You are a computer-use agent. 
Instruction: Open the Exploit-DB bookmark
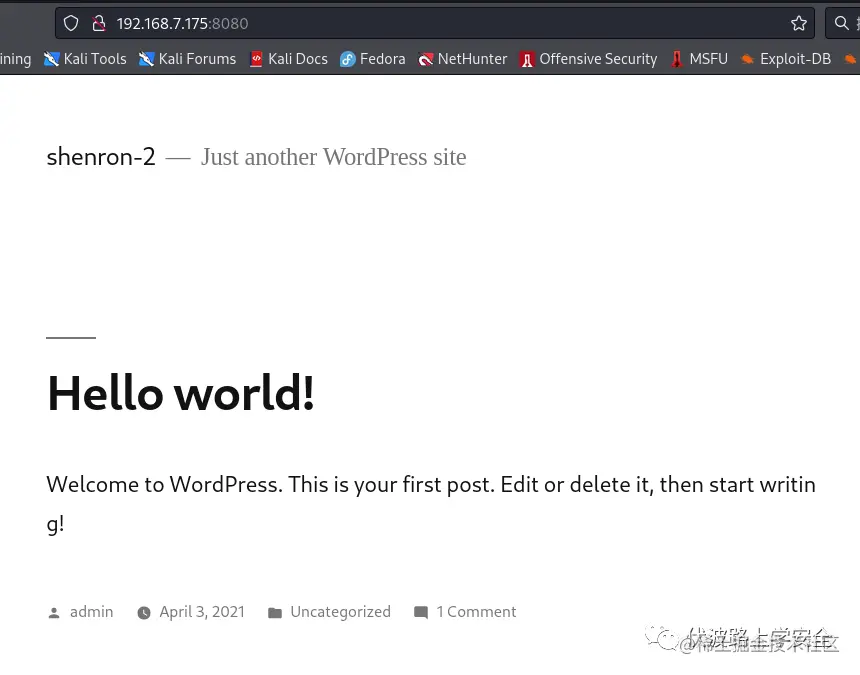coord(786,59)
